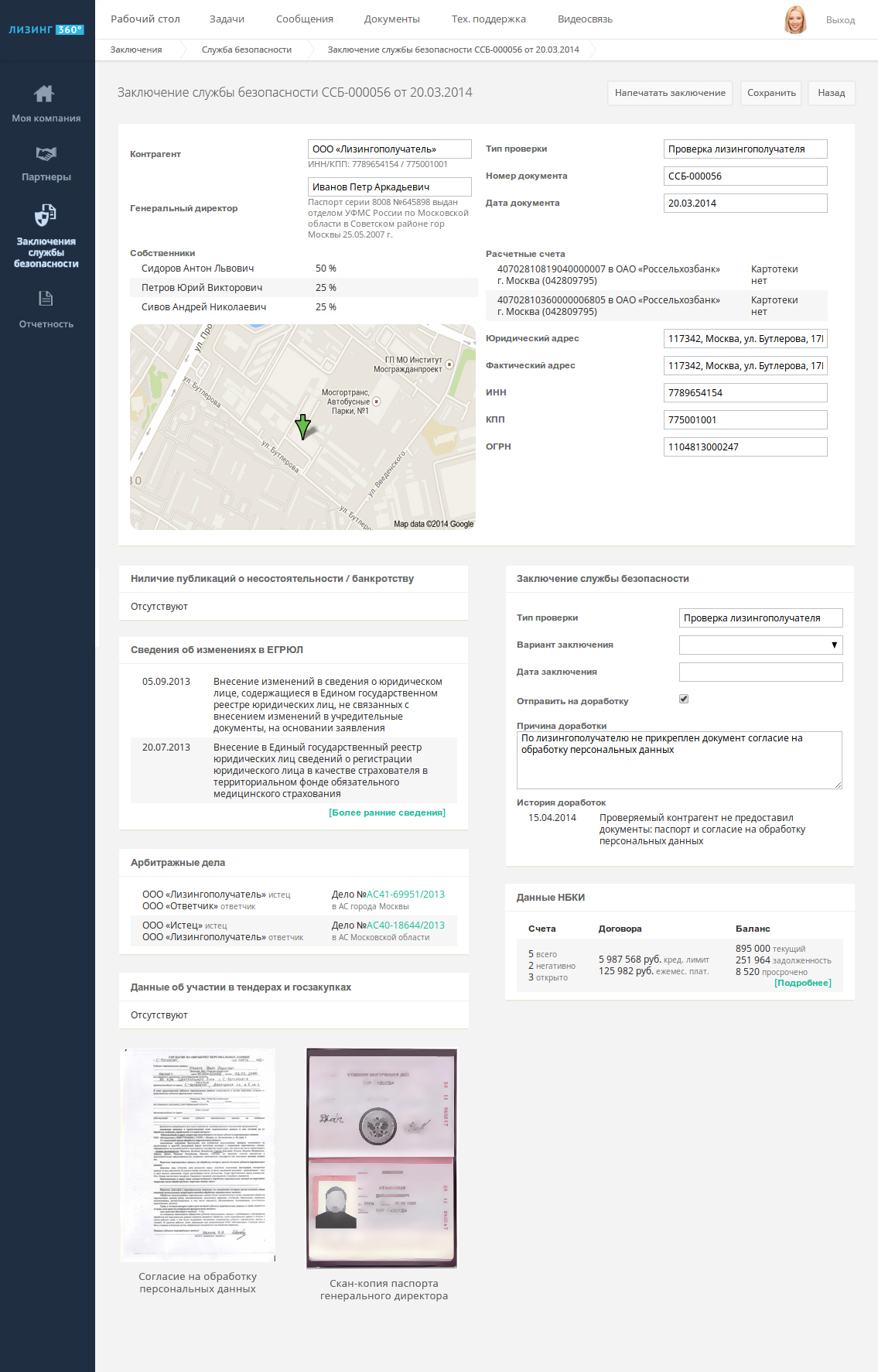The width and height of the screenshot is (878, 1372).
Task: Select owner row Петров Юрий Викторович
Action: click(304, 288)
